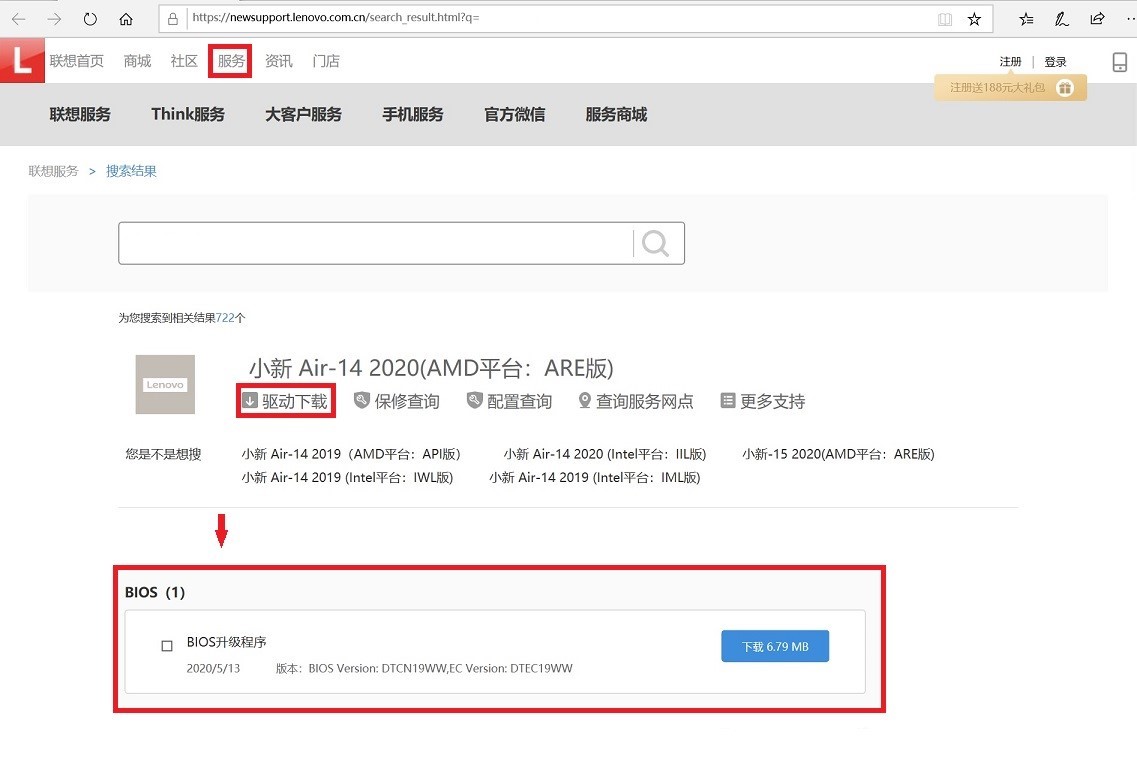This screenshot has height=757, width=1137.
Task: Add page to favorites with star icon
Action: [x=974, y=20]
